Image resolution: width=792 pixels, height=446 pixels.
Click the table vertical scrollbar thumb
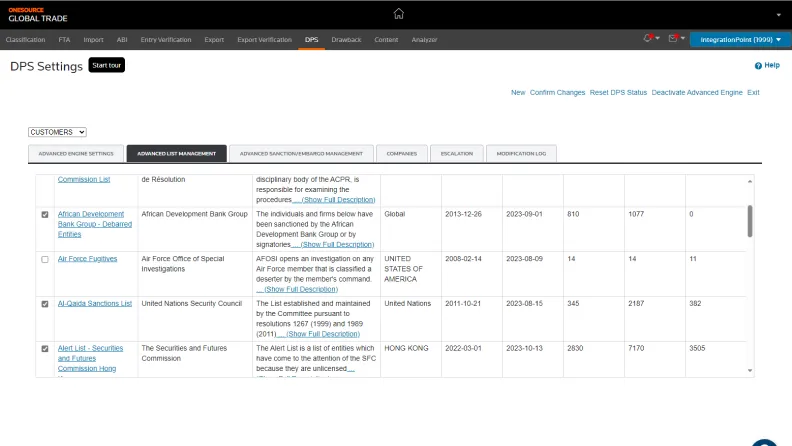(x=750, y=220)
